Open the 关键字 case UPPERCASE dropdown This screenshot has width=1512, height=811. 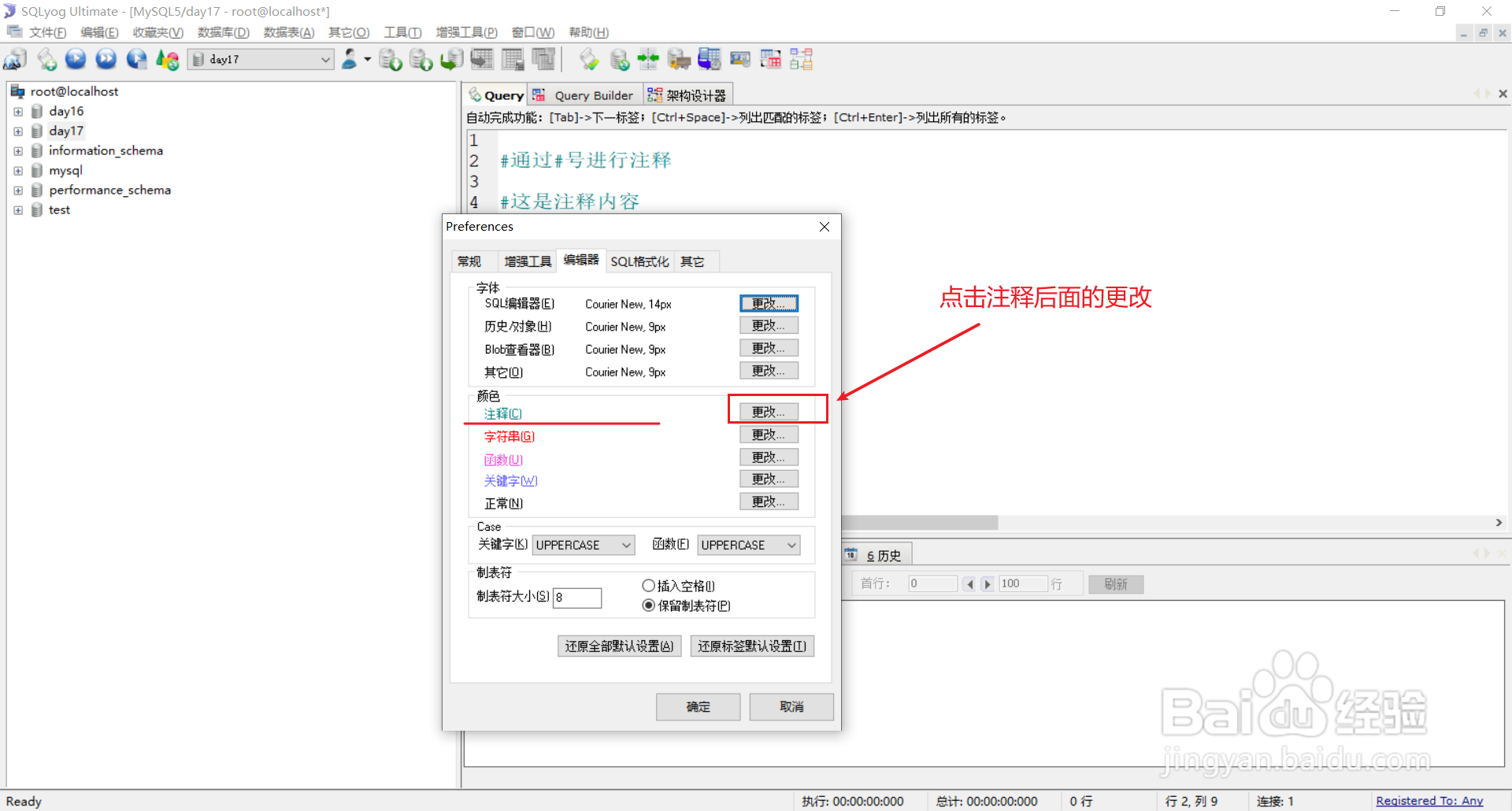tap(584, 545)
